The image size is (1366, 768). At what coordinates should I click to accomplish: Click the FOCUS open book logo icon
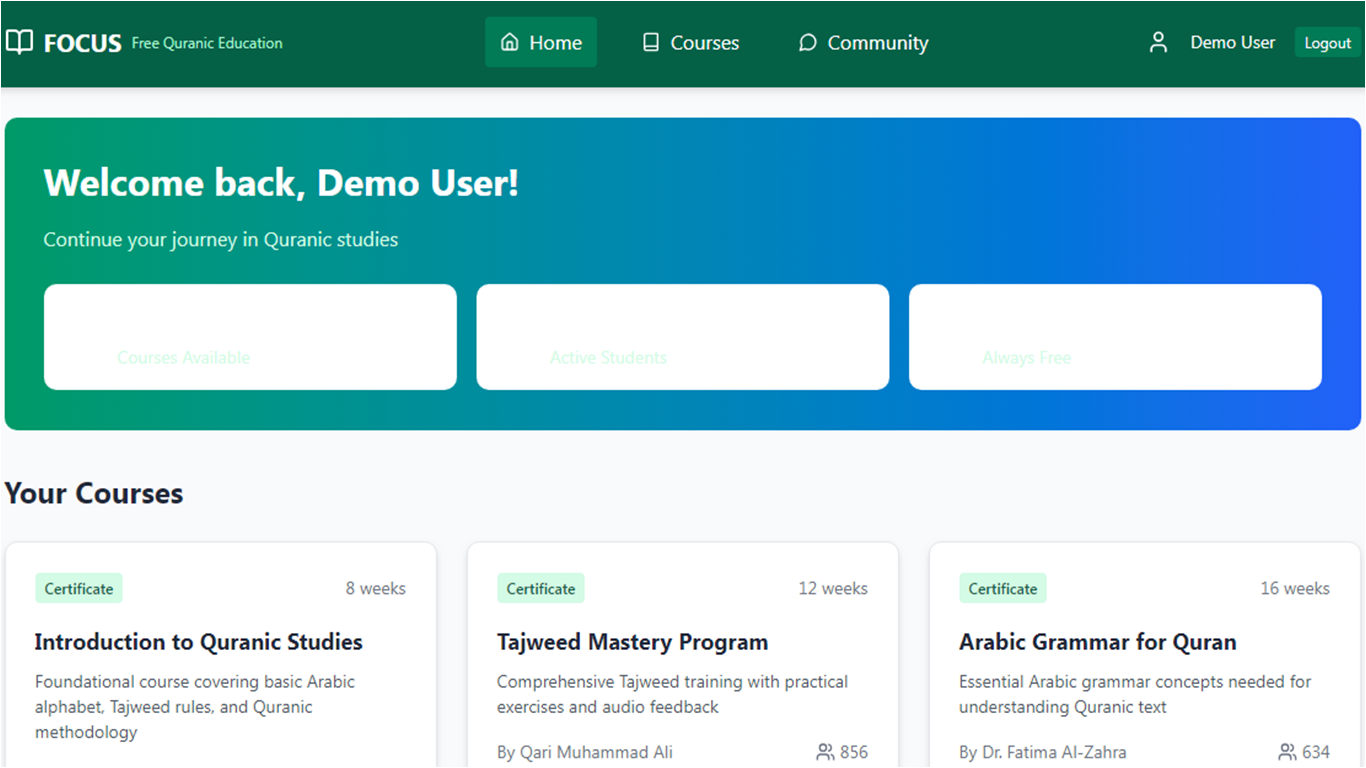[20, 41]
